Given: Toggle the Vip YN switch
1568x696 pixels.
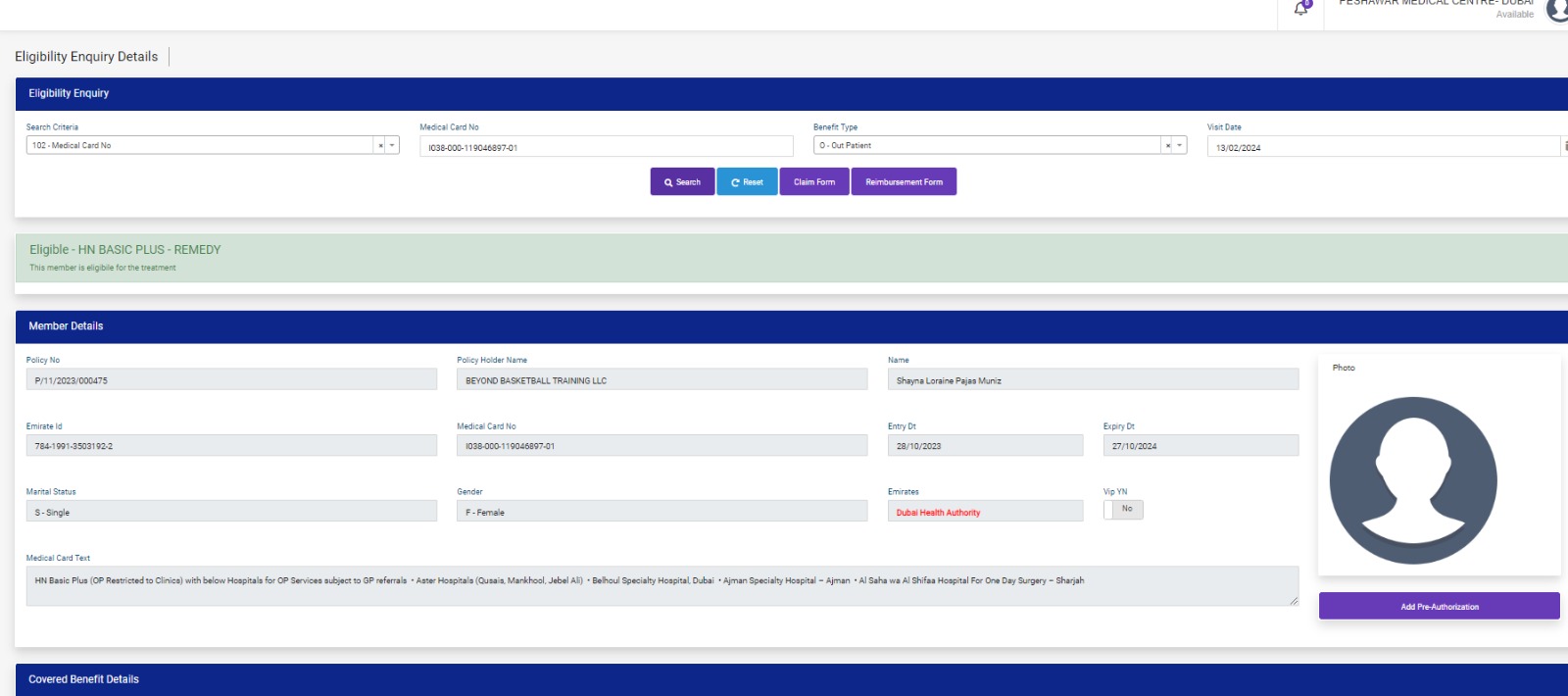Looking at the screenshot, I should click(x=1123, y=510).
